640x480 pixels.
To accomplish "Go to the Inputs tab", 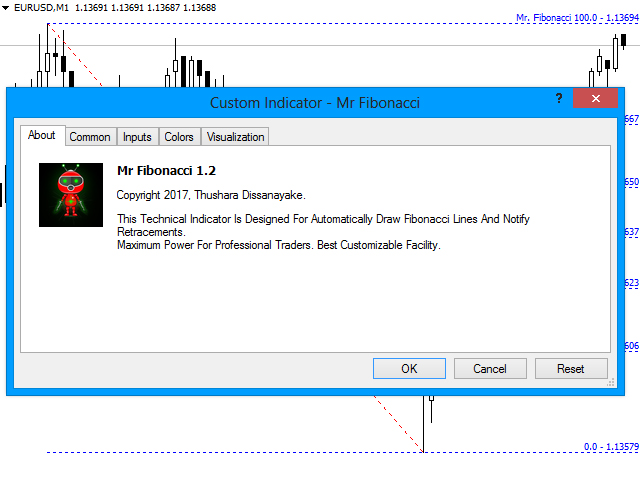I will pyautogui.click(x=137, y=137).
